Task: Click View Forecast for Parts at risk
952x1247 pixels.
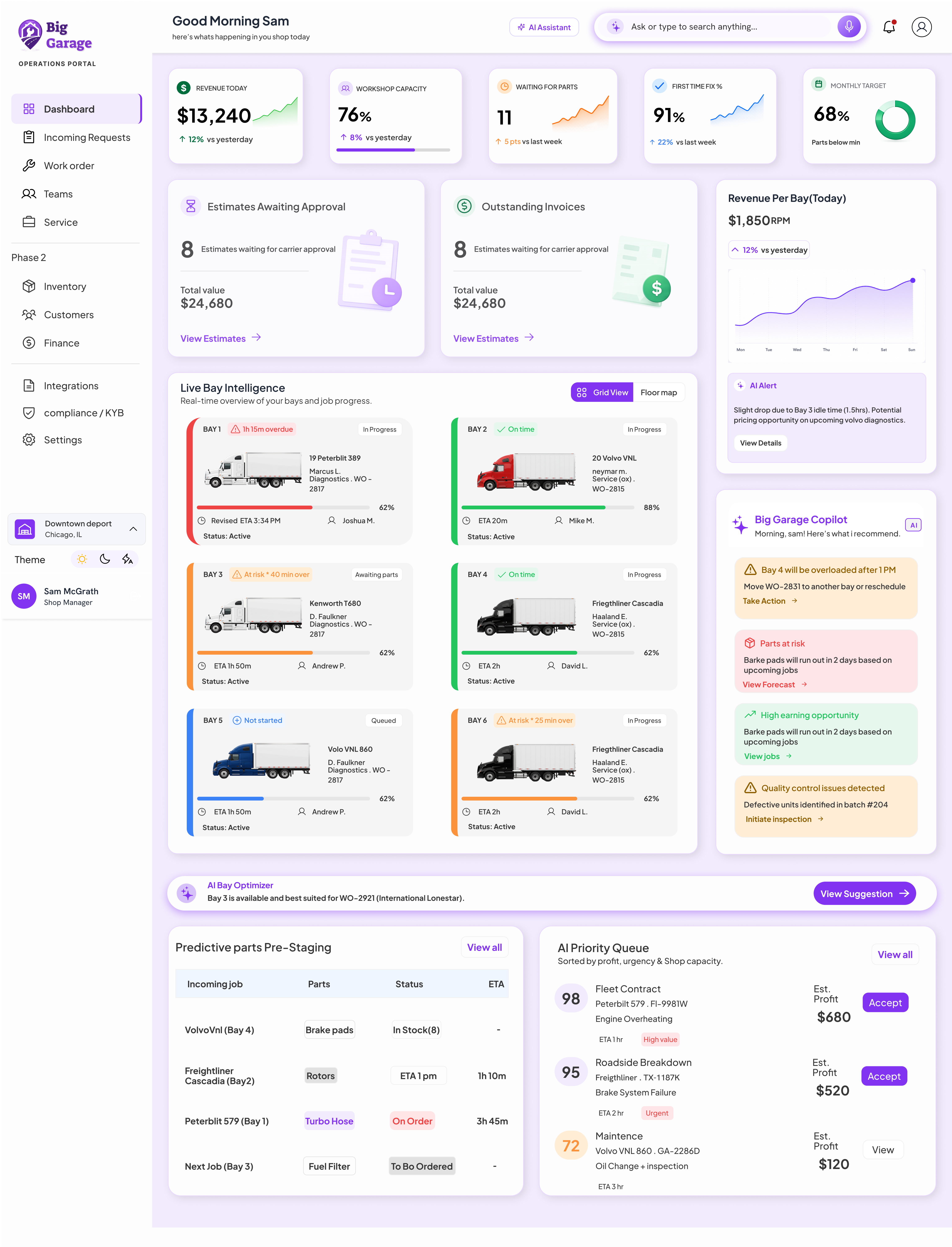Action: (x=775, y=684)
